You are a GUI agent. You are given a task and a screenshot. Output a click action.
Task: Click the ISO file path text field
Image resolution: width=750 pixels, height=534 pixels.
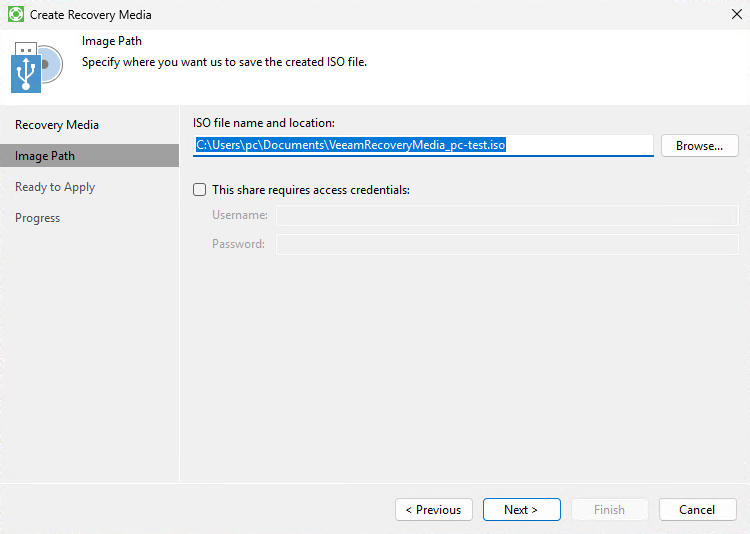(x=423, y=145)
